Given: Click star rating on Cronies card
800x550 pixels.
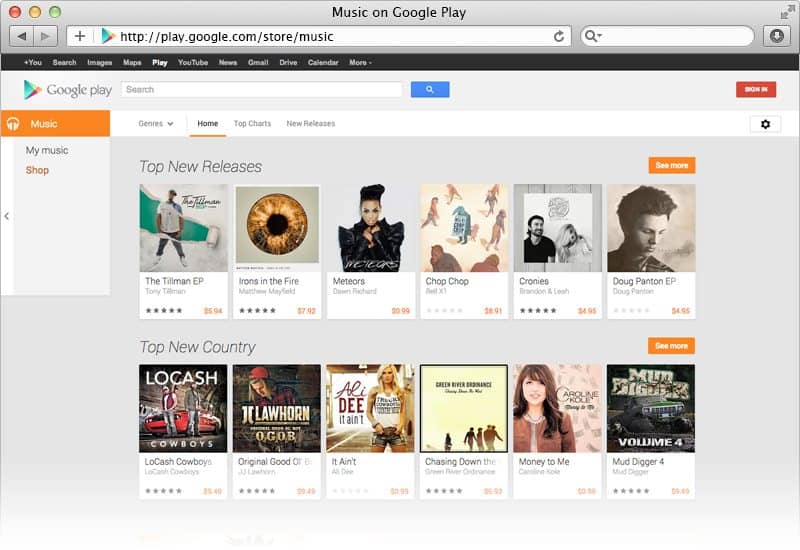Looking at the screenshot, I should click(x=538, y=310).
